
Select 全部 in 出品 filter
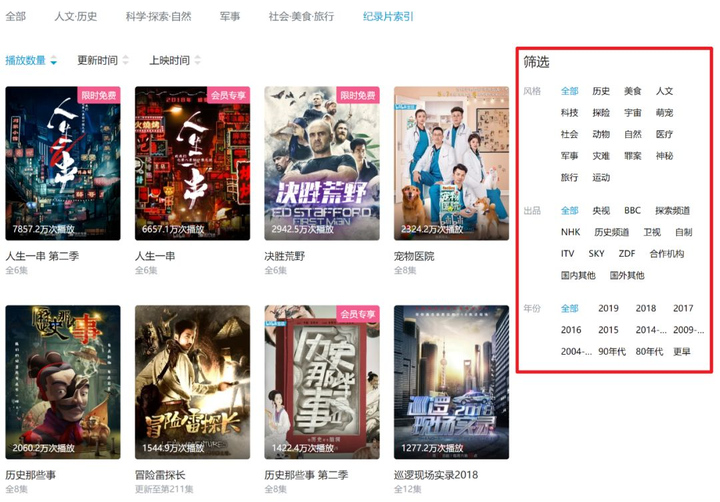569,210
